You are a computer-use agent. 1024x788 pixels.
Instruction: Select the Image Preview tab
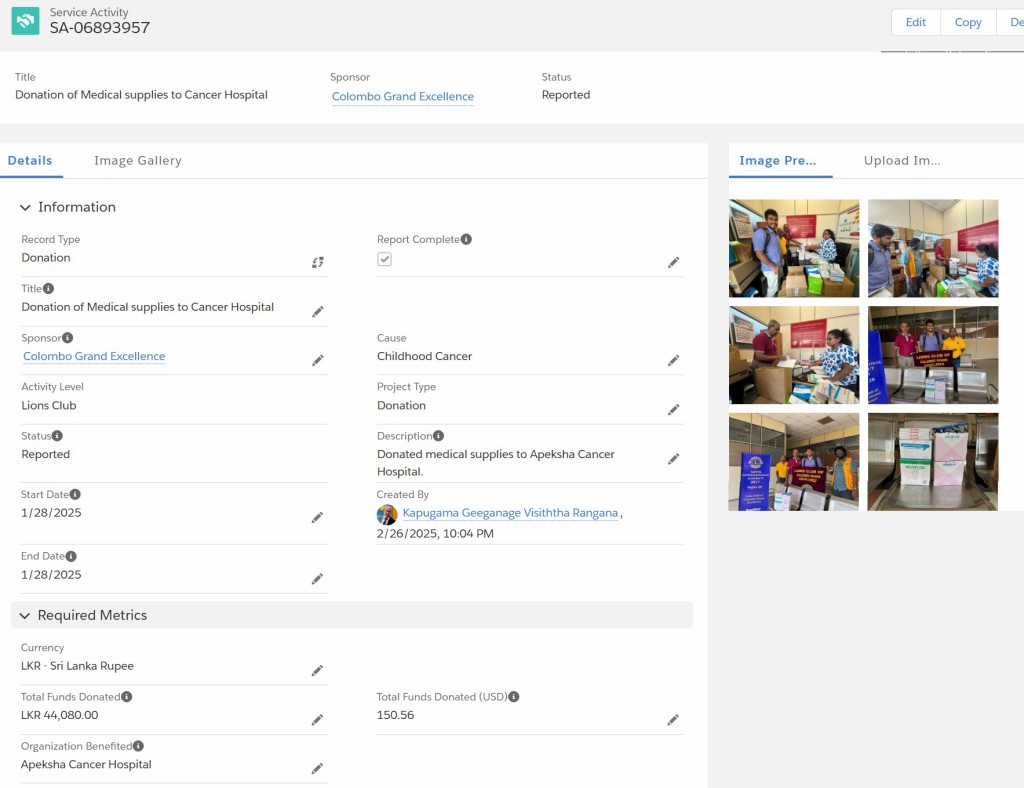[x=778, y=161]
